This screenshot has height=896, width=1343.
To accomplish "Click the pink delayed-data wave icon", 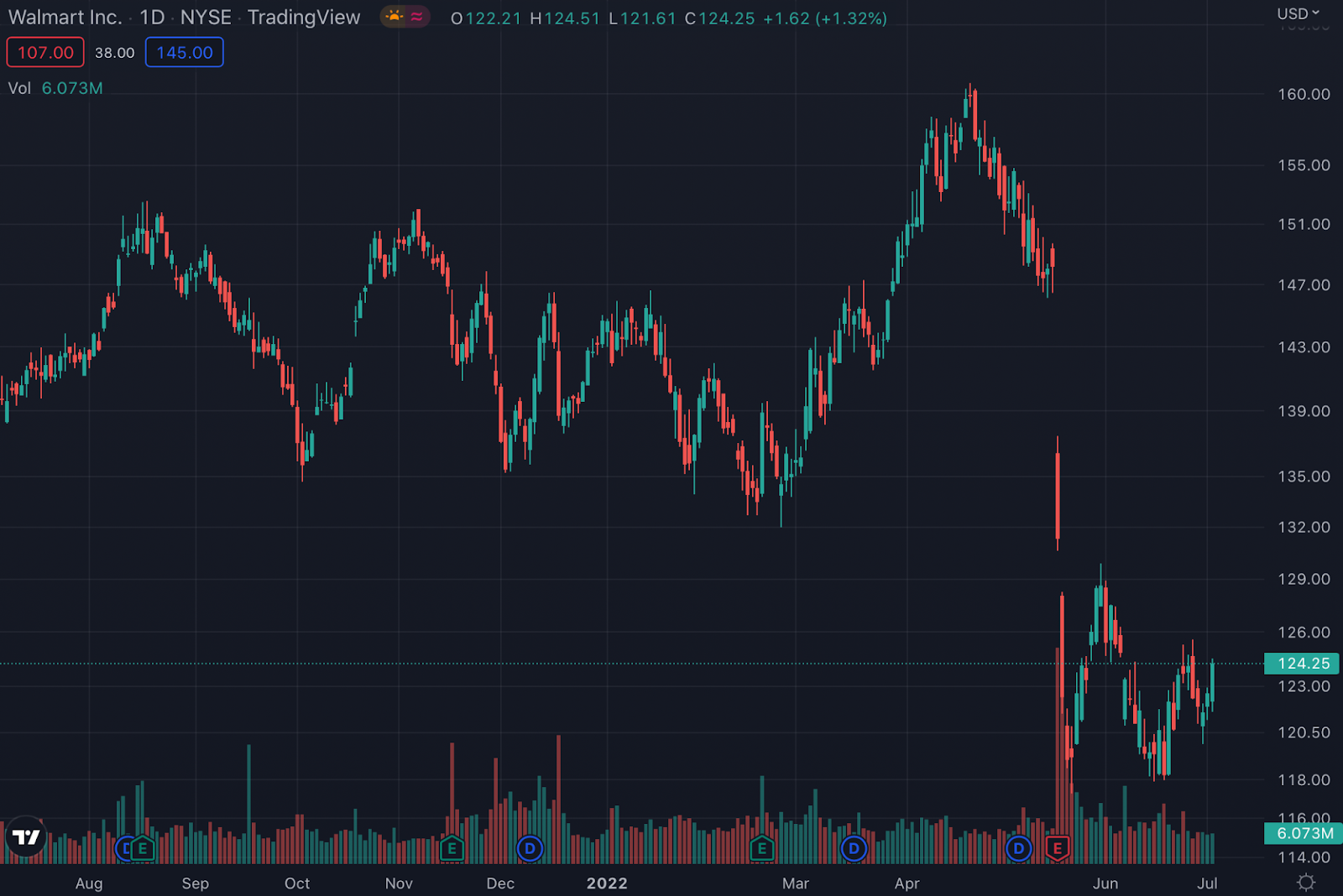I will (x=417, y=17).
